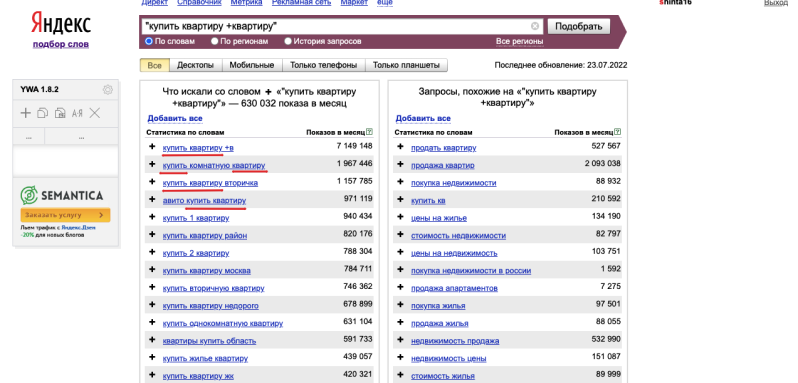Add продажа апартаментов via plus icon
The height and width of the screenshot is (383, 798).
pos(400,287)
